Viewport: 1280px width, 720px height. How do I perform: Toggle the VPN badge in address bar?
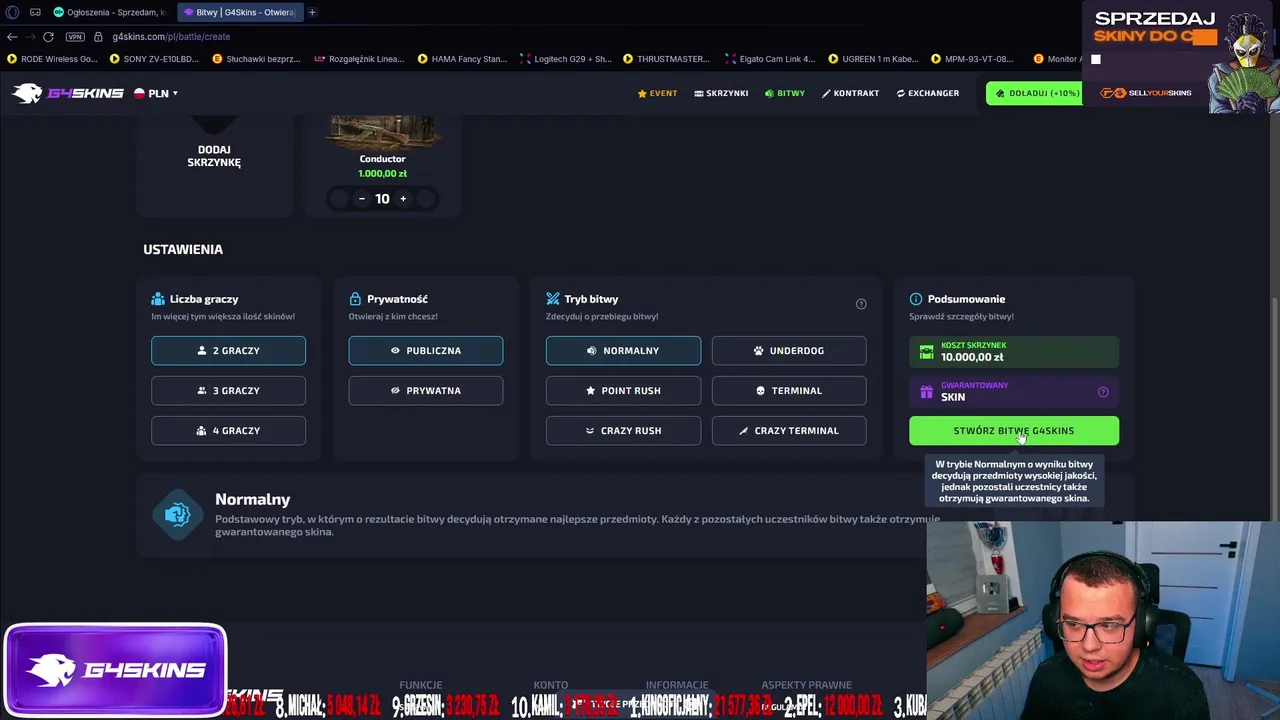75,37
